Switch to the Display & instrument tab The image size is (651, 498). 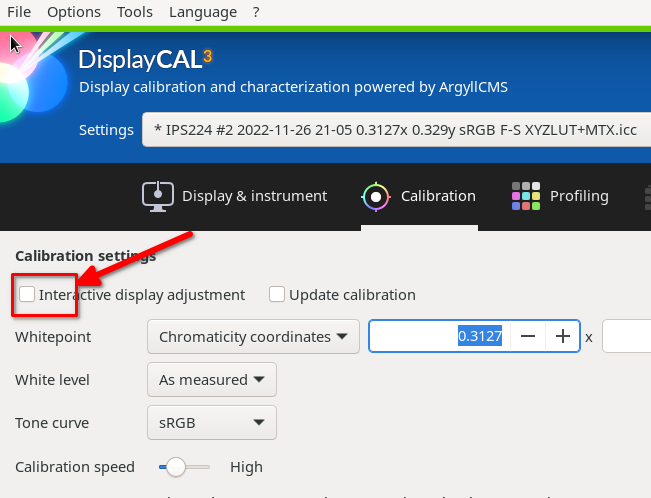(x=234, y=196)
